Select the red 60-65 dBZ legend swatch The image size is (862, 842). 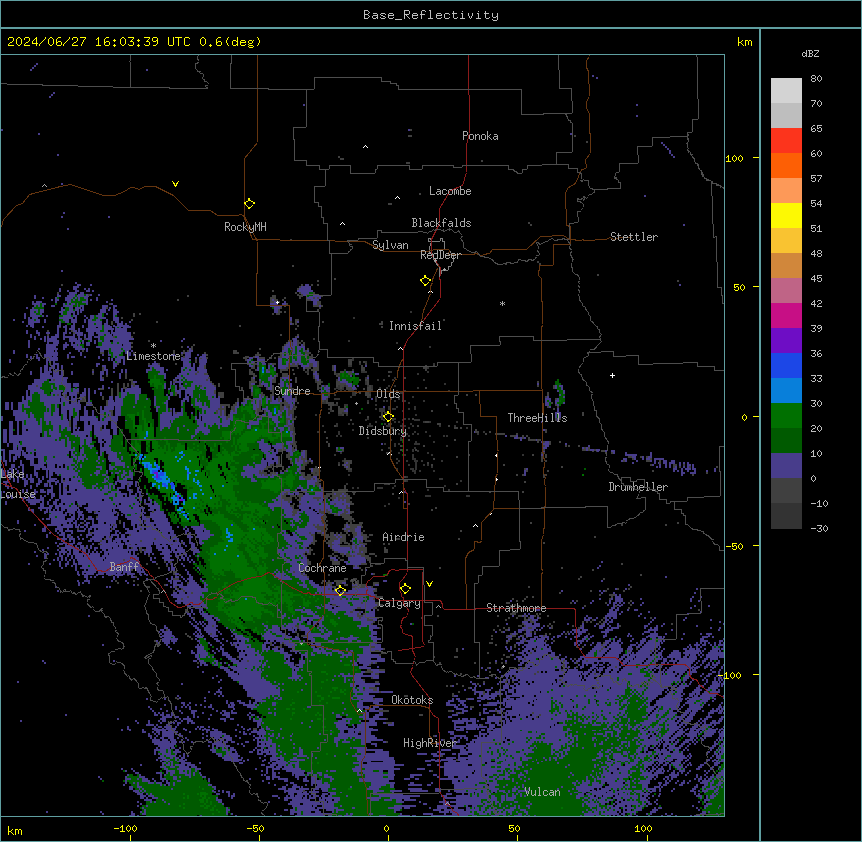[786, 140]
